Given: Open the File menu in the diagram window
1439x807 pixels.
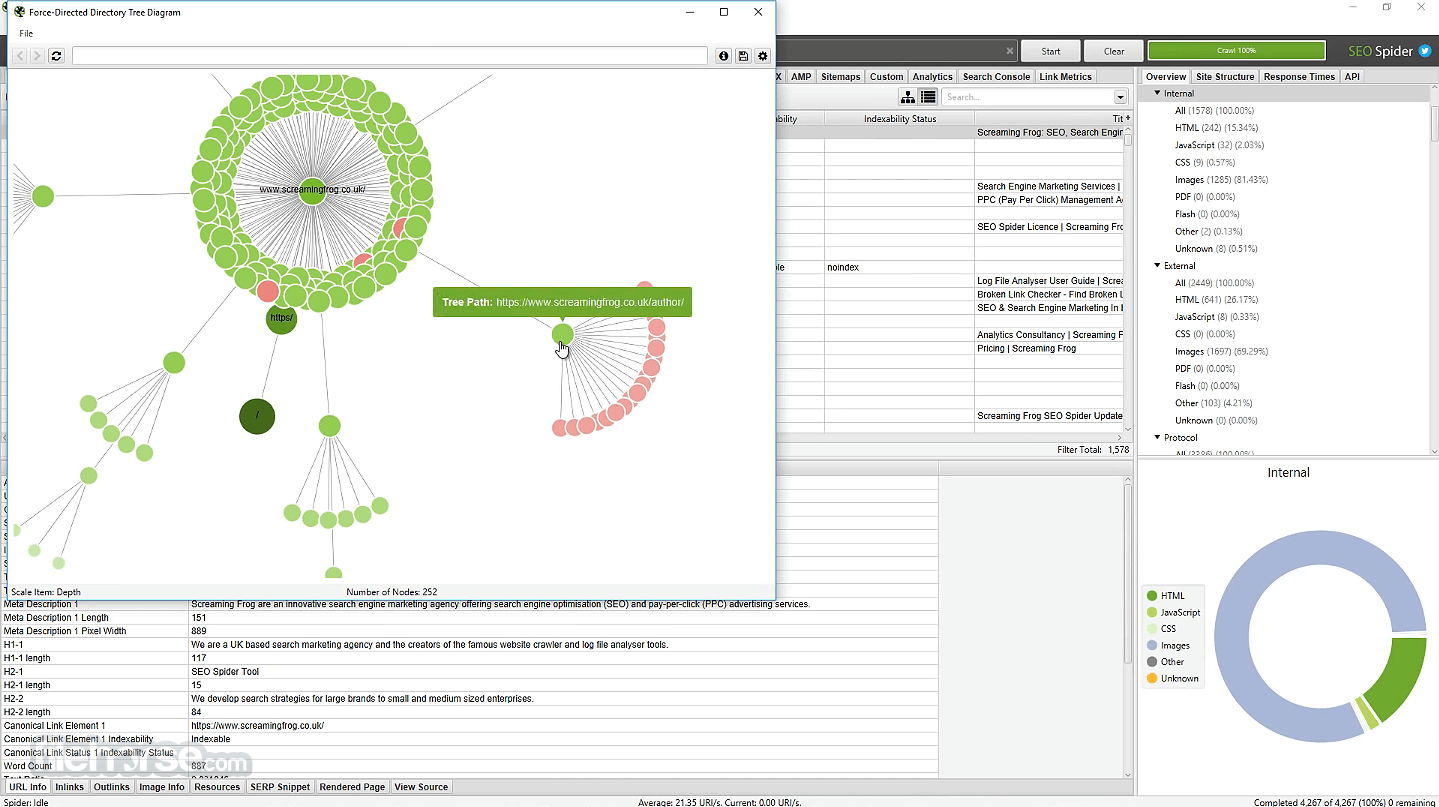Looking at the screenshot, I should pyautogui.click(x=26, y=34).
